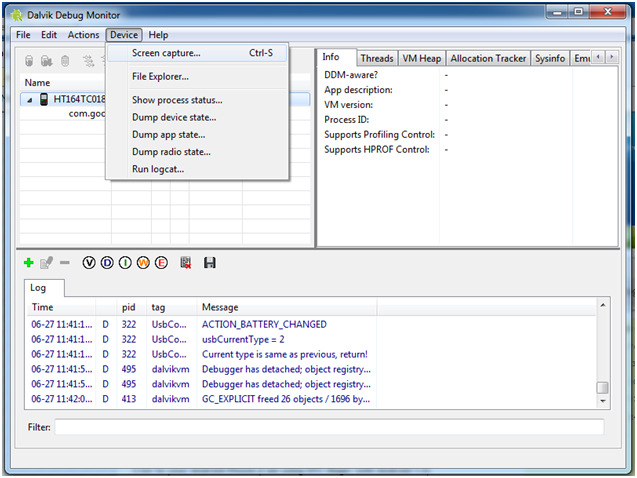Toggle the Info (I) log level
The image size is (637, 478).
click(125, 263)
